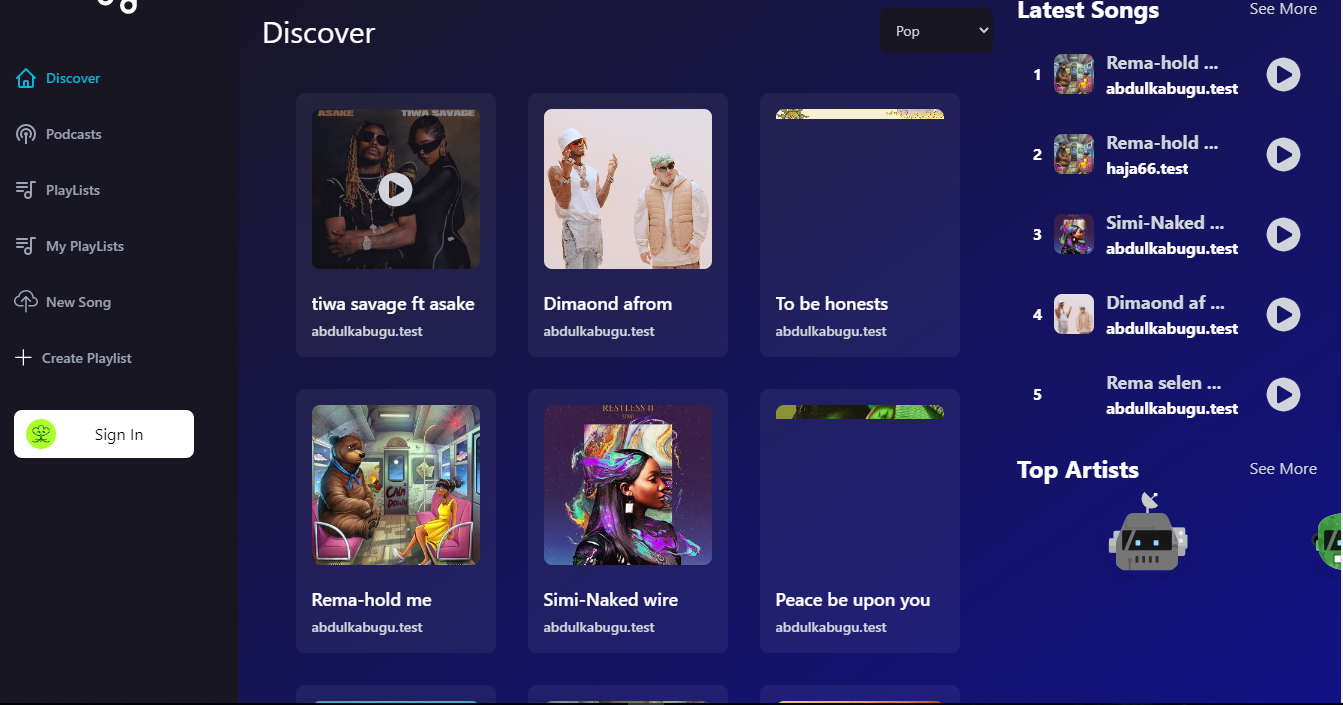Open the Dimaond afrom song title
1343x705 pixels.
click(x=608, y=304)
